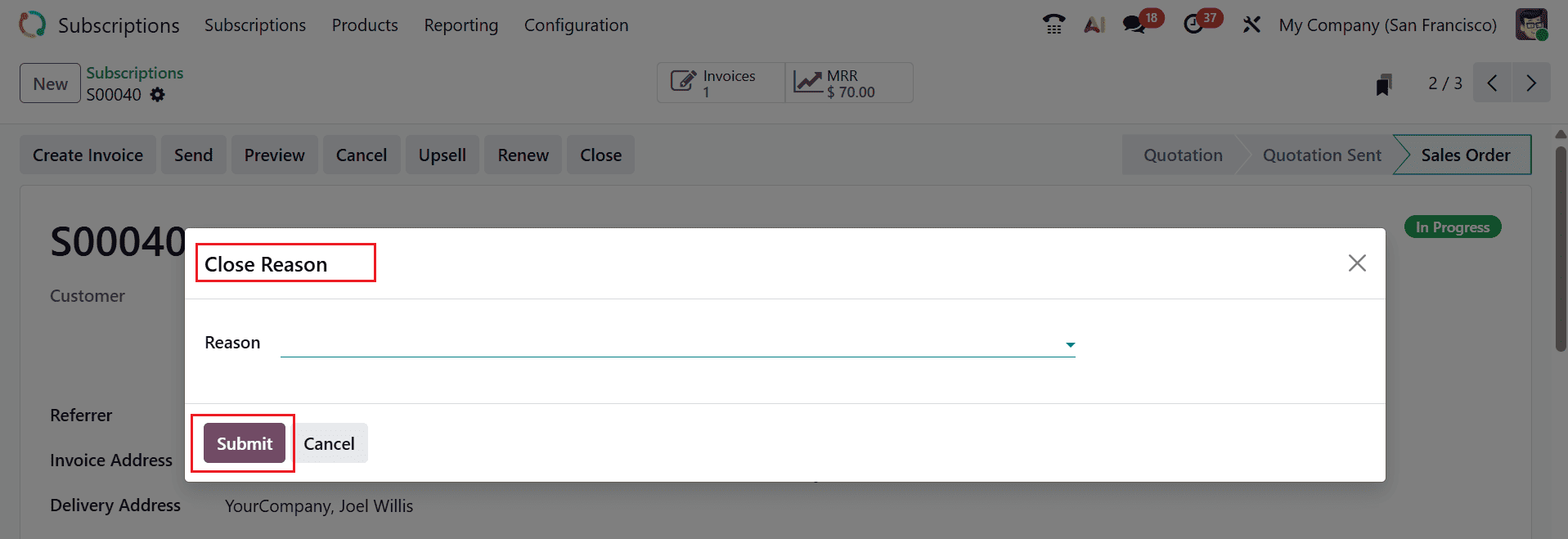Go to the next record with right arrow
The image size is (1568, 539).
1530,83
